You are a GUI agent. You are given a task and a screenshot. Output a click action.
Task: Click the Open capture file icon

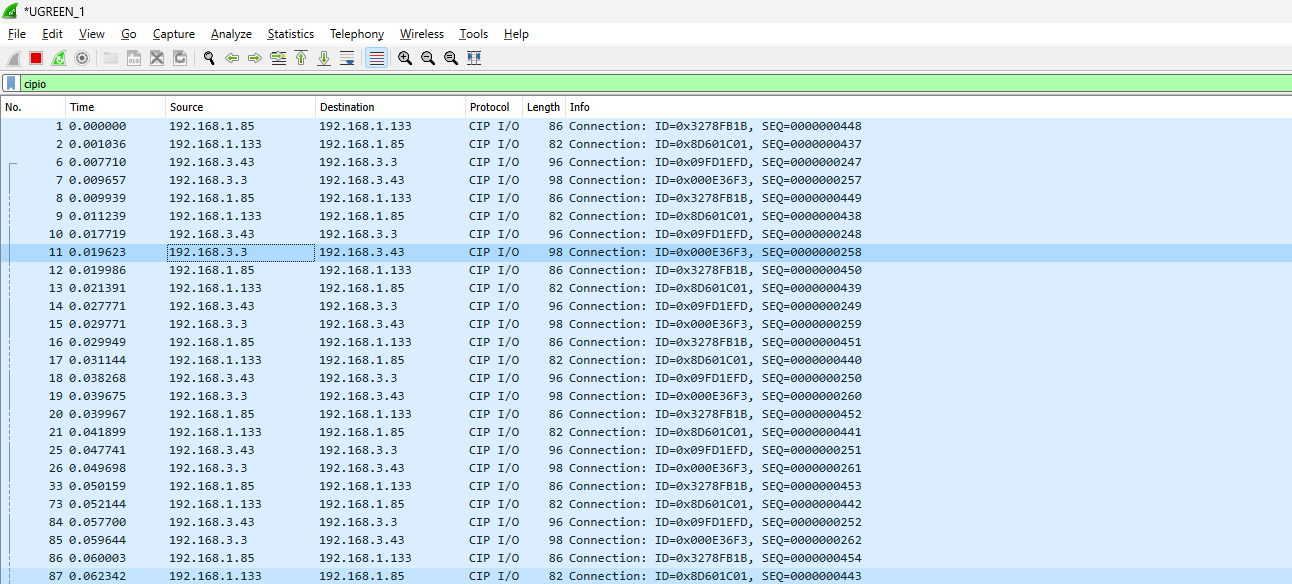coord(111,58)
